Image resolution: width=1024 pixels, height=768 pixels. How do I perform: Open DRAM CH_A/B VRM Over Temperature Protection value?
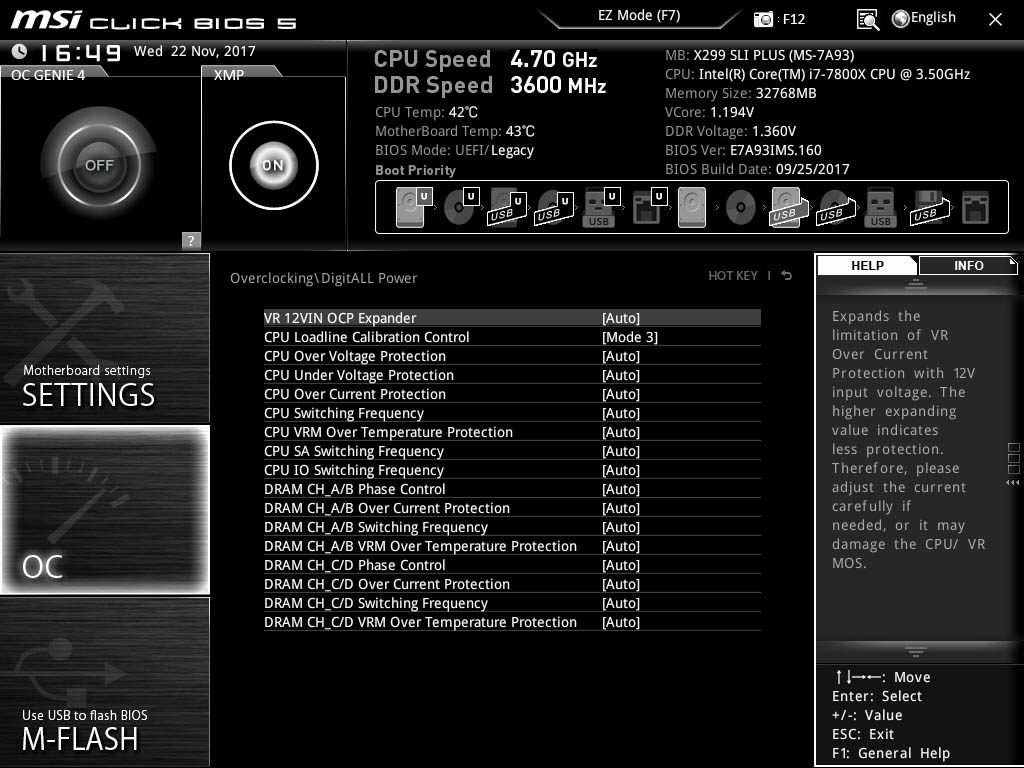620,545
